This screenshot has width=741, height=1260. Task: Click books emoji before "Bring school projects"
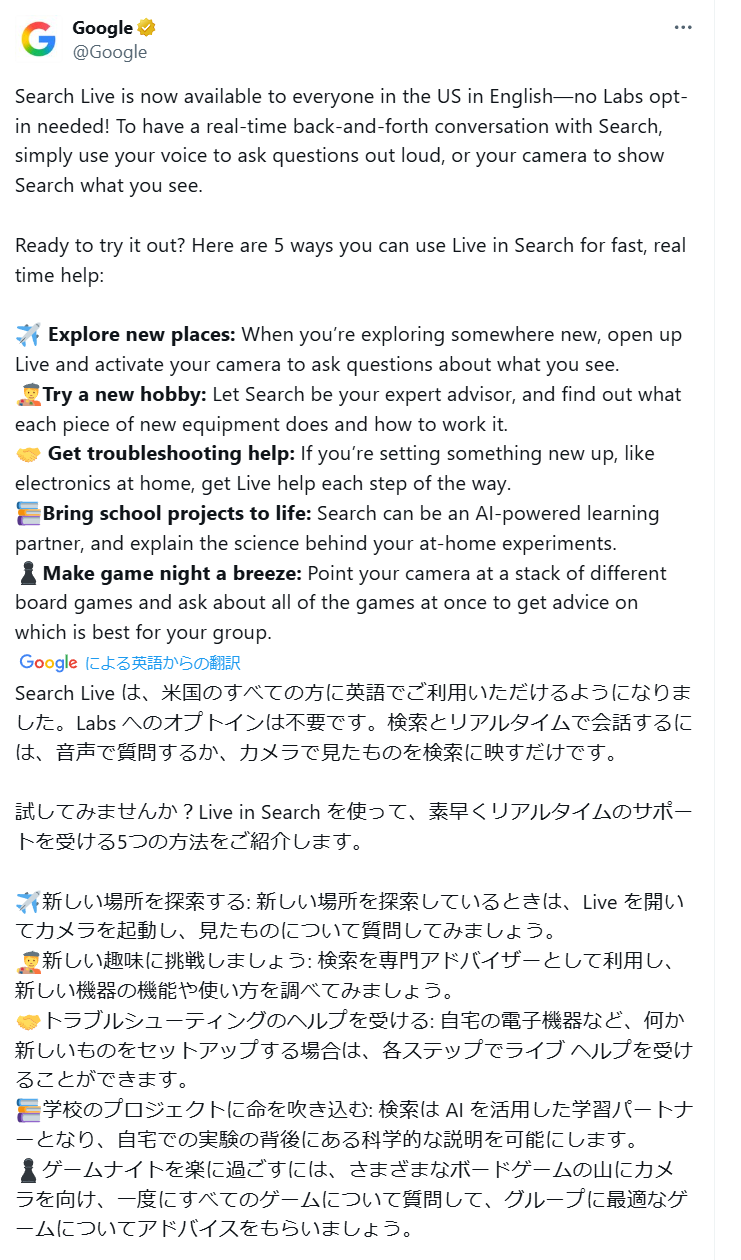click(x=28, y=514)
